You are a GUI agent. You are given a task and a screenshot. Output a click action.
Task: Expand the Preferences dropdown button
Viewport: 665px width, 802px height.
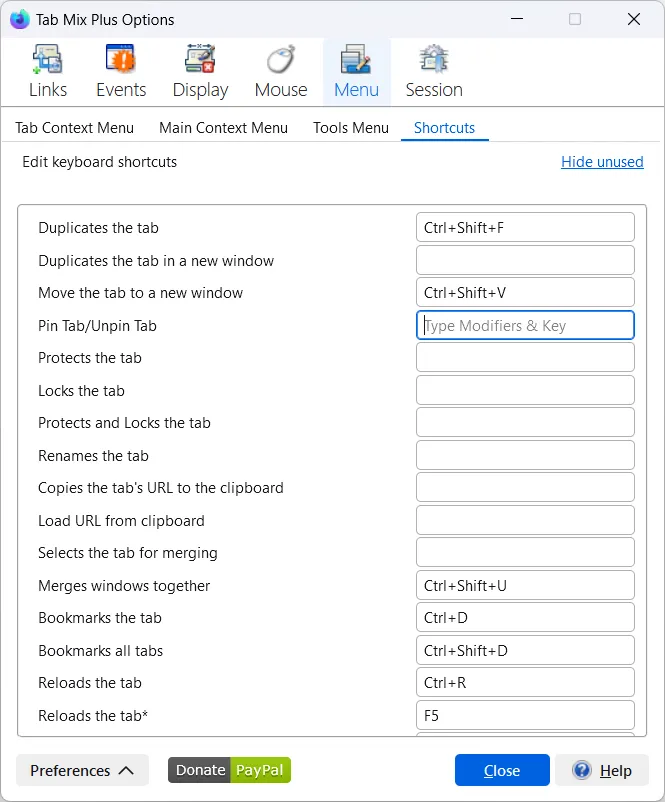[x=82, y=770]
